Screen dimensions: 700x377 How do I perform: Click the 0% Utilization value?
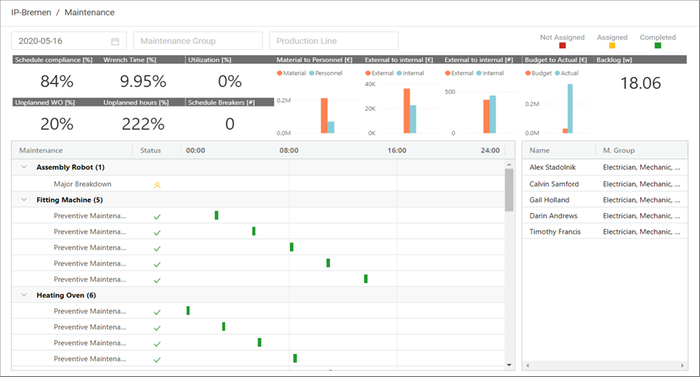[229, 81]
